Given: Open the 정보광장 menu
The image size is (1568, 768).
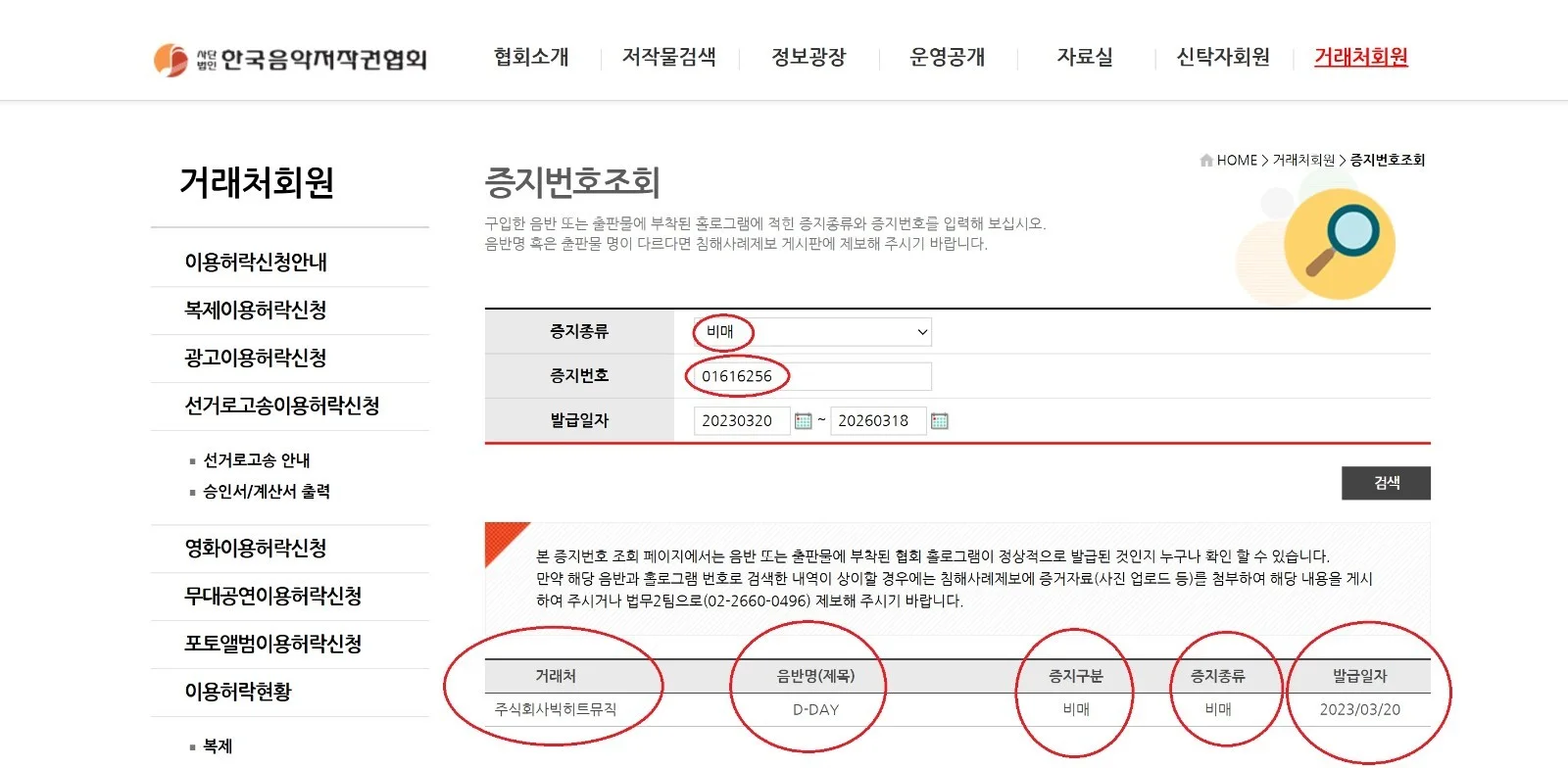Looking at the screenshot, I should click(808, 57).
